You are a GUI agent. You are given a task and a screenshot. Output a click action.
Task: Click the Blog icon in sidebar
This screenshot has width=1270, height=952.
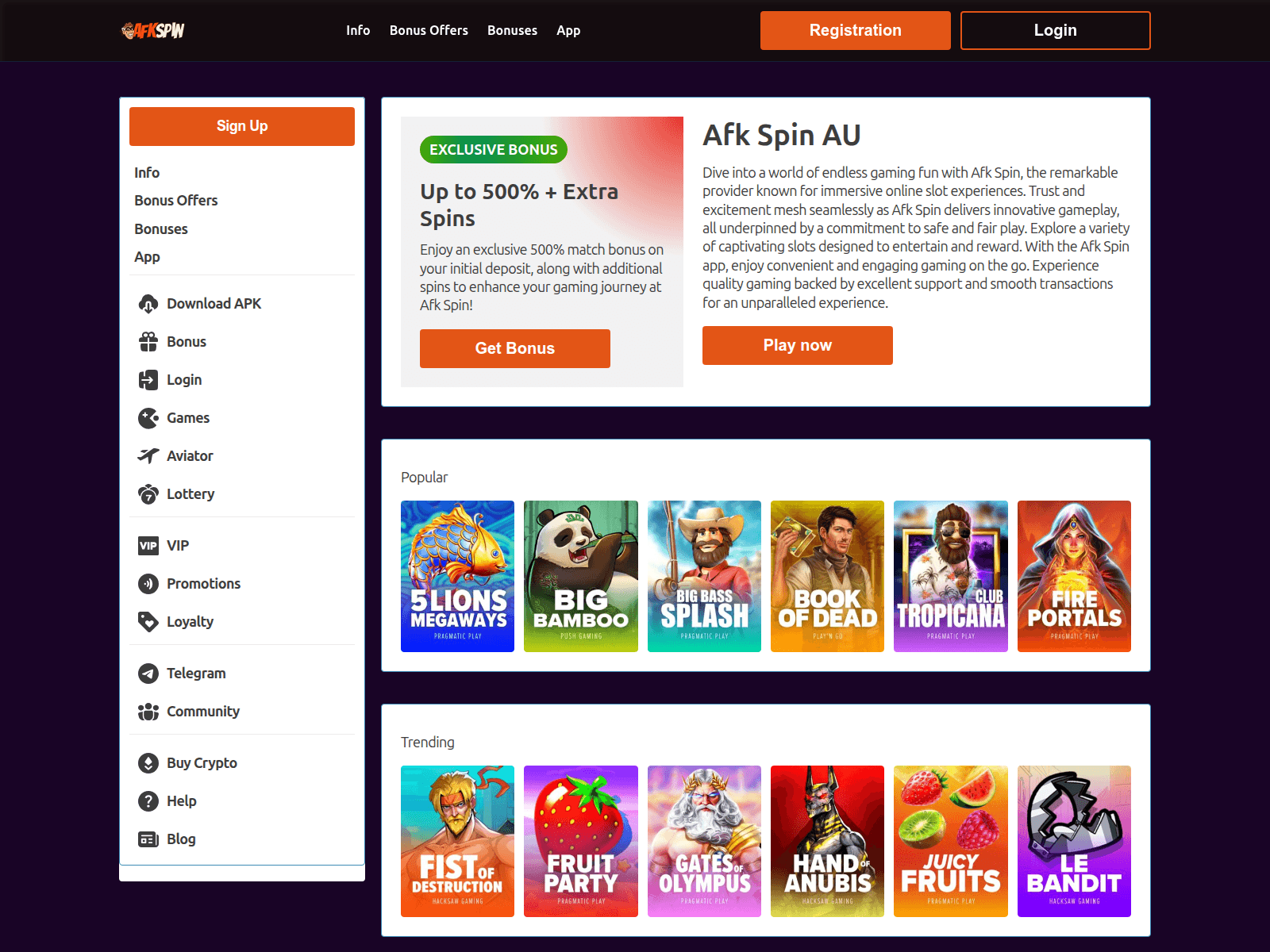(x=148, y=839)
